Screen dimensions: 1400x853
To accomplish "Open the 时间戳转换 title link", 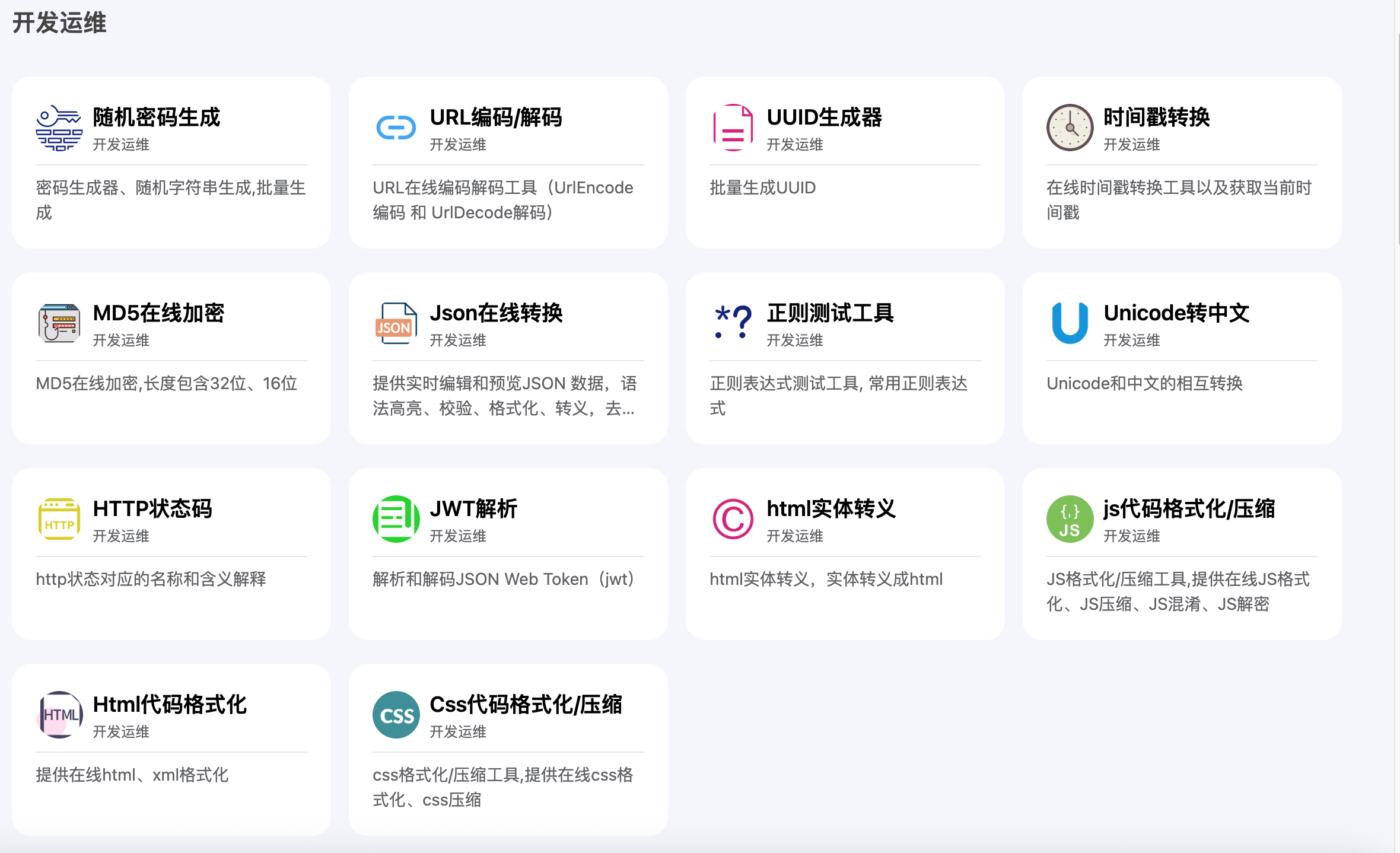I will (x=1156, y=117).
